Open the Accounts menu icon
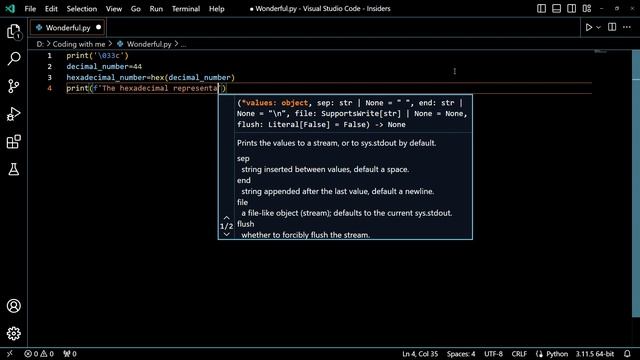640x360 pixels. (13, 306)
